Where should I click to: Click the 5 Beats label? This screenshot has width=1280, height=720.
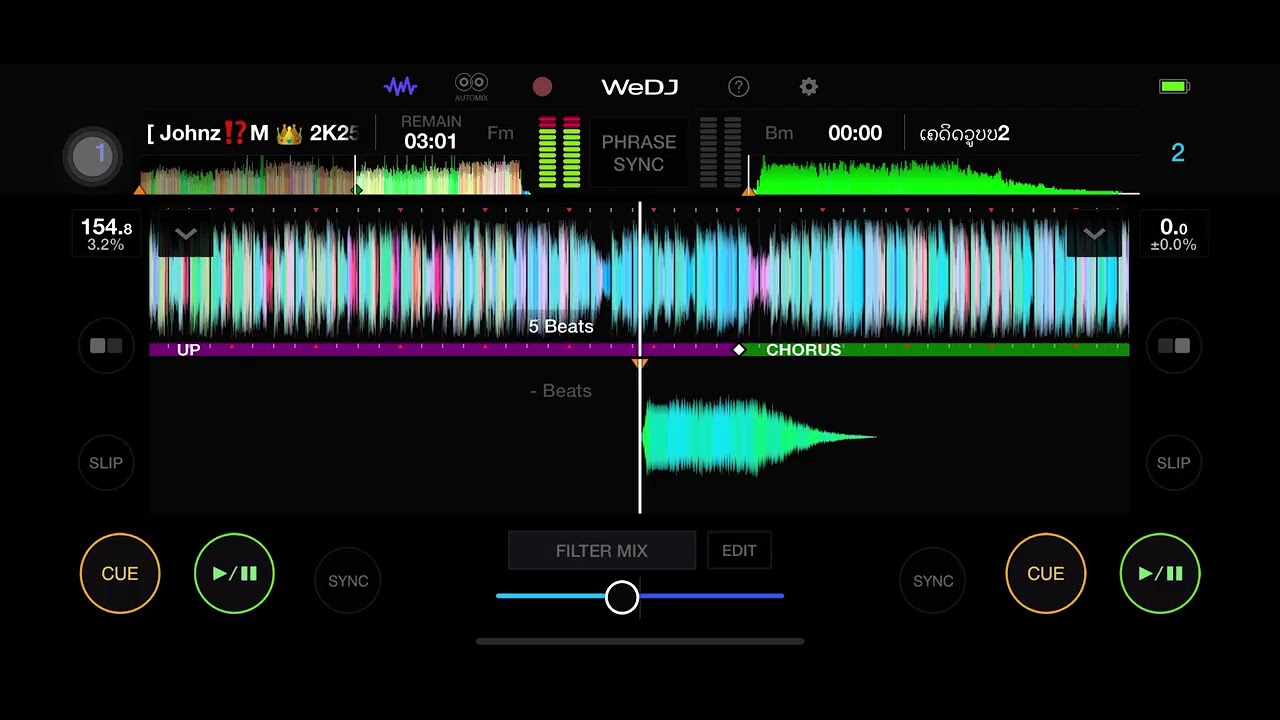561,327
